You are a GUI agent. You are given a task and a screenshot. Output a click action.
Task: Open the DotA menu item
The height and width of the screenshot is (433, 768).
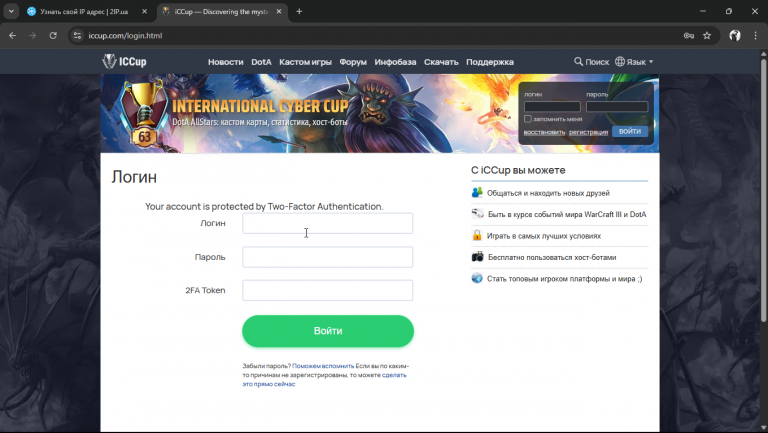[x=261, y=62]
